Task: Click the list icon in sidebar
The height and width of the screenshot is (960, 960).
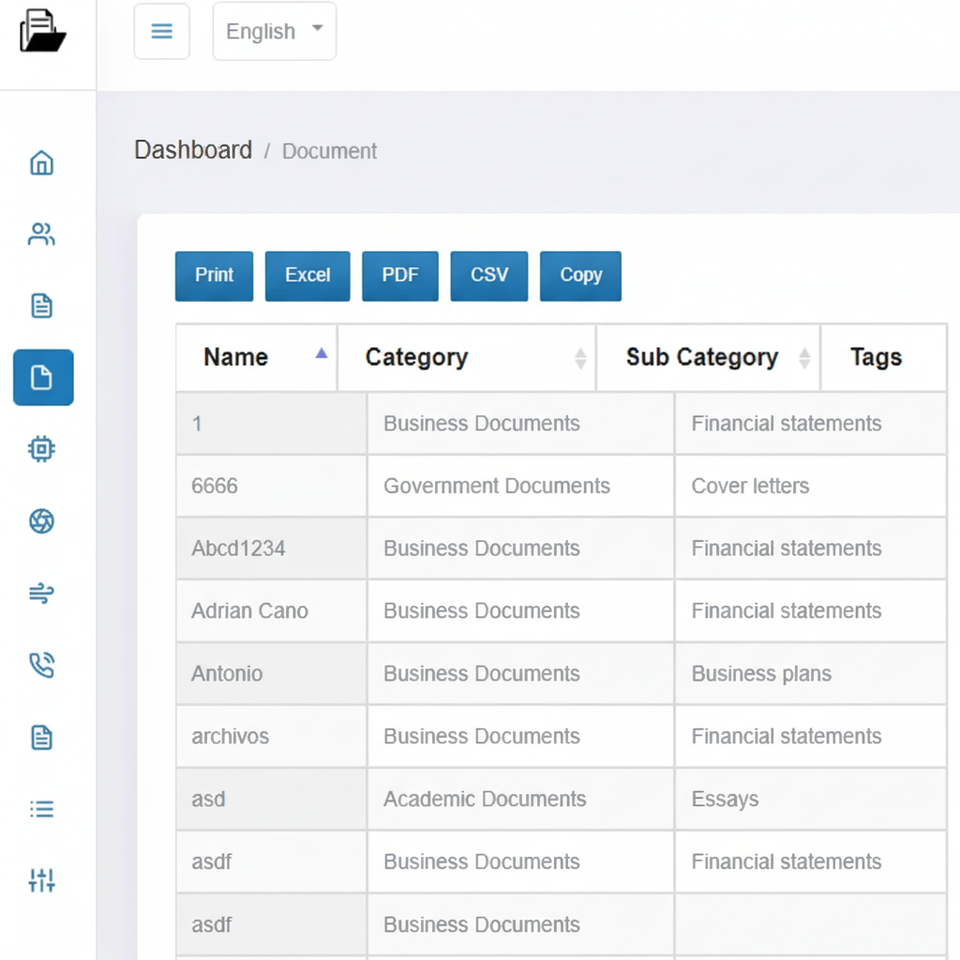Action: (42, 809)
